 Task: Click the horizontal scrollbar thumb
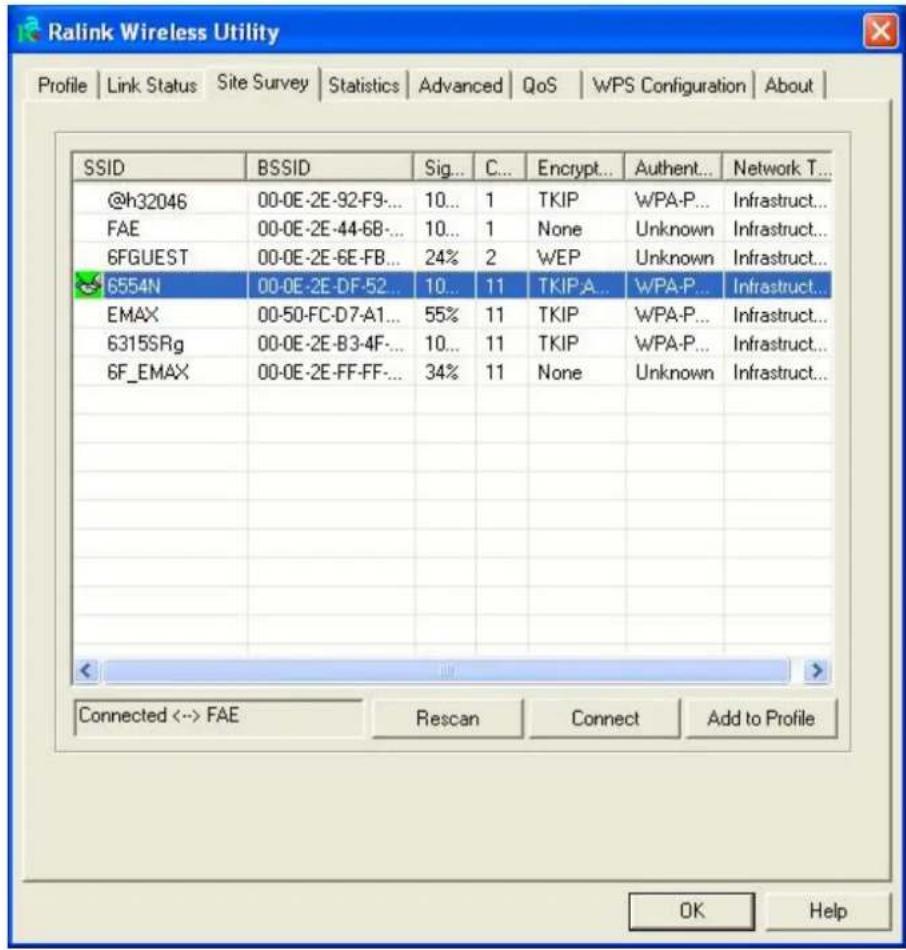pyautogui.click(x=447, y=671)
